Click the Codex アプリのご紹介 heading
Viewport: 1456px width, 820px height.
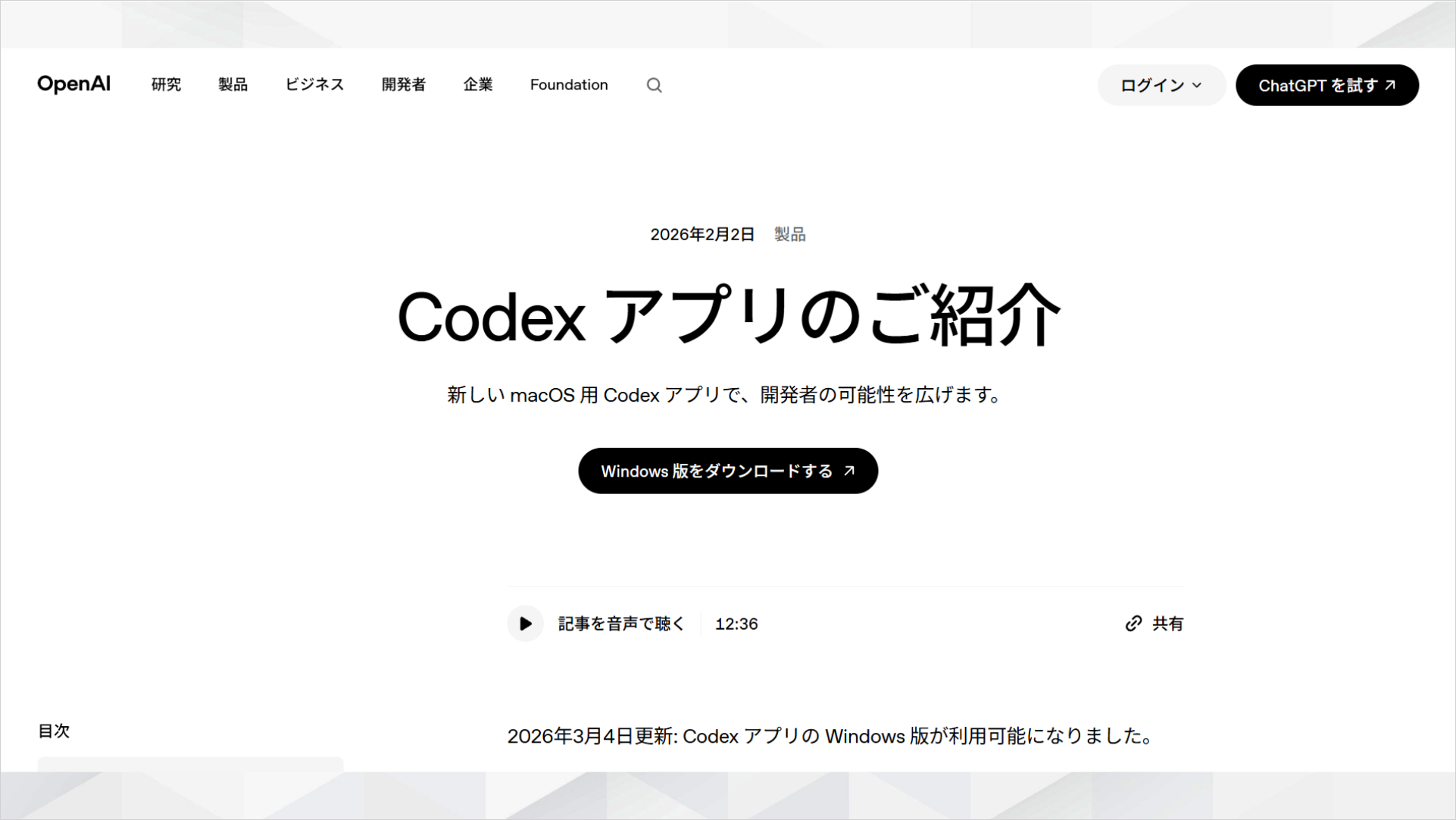click(x=728, y=315)
